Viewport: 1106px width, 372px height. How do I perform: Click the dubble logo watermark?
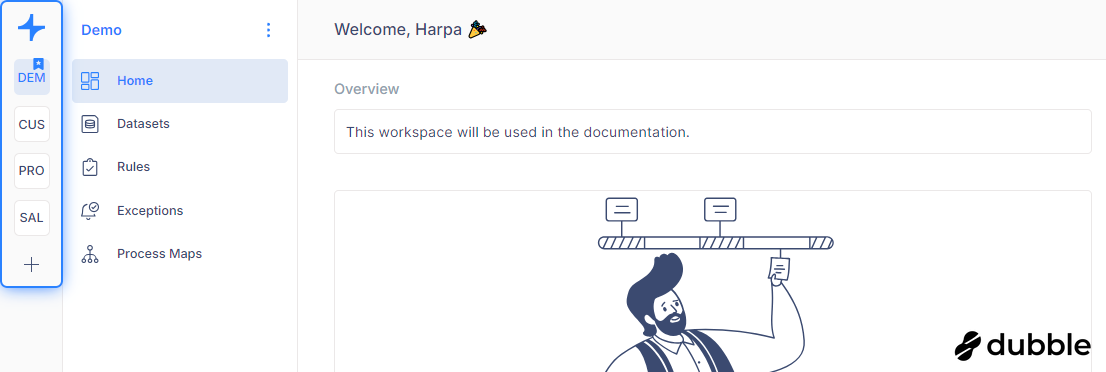[x=1022, y=344]
